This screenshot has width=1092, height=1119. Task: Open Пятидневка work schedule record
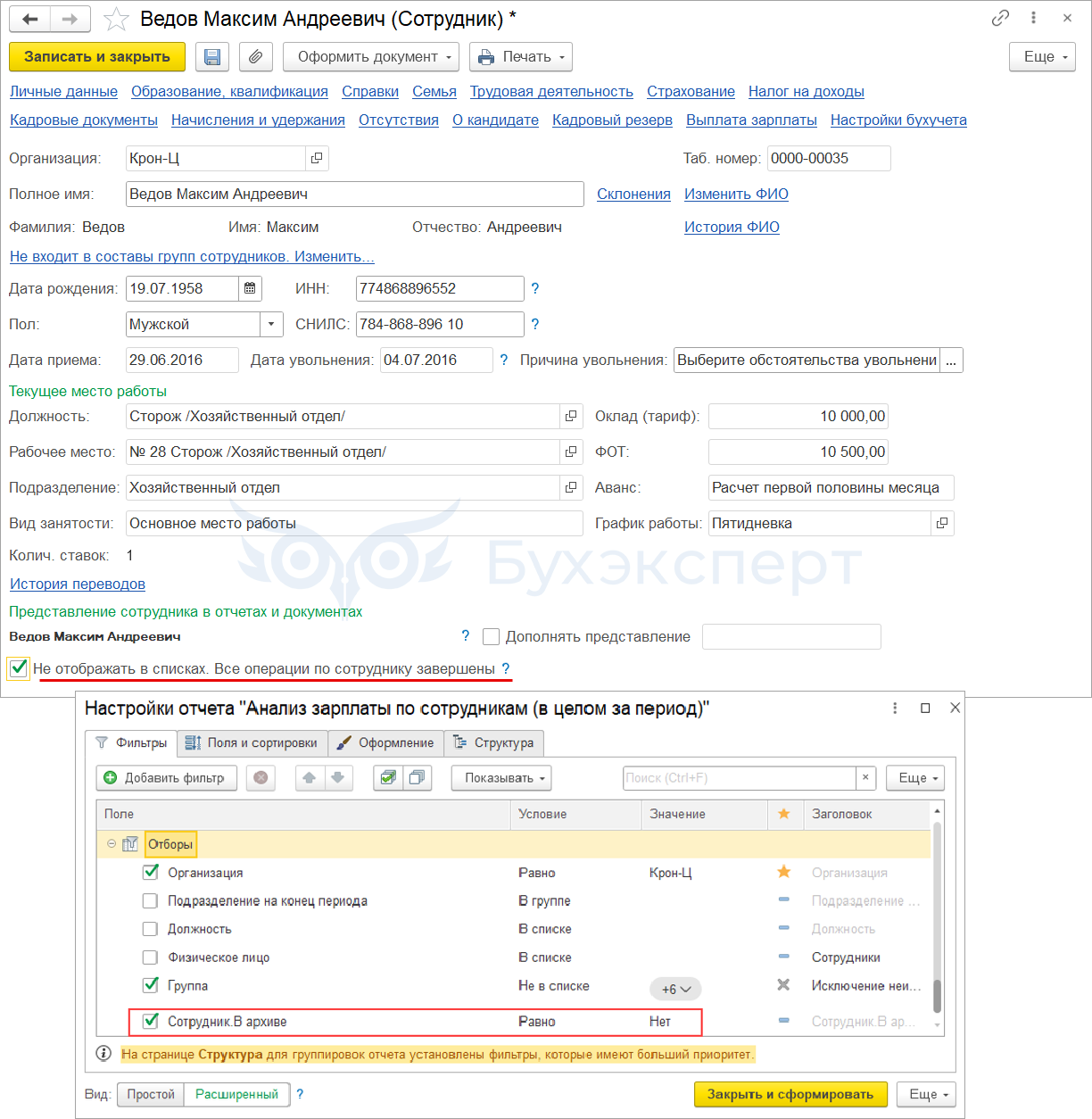click(942, 524)
